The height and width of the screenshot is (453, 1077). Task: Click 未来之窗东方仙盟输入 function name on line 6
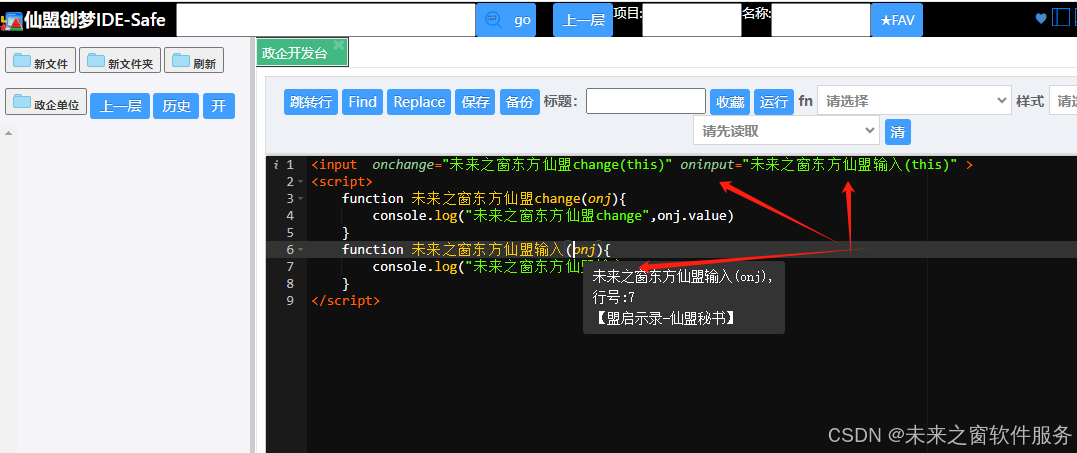click(488, 250)
